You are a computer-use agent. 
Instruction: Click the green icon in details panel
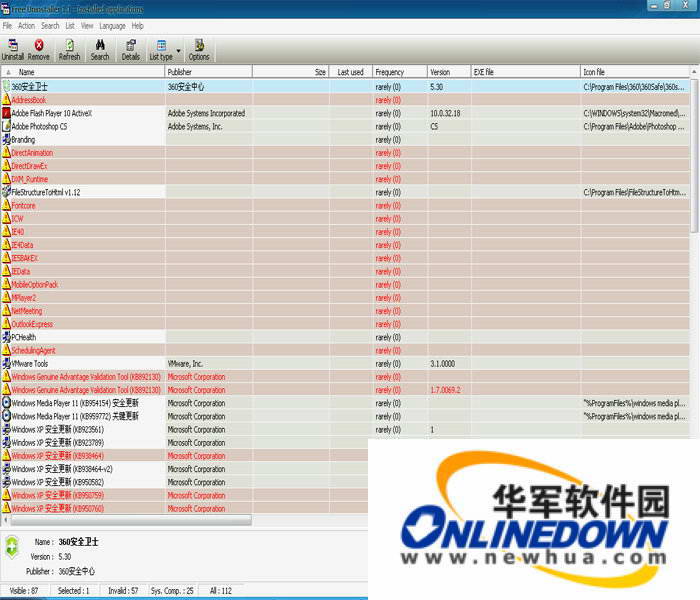click(12, 546)
